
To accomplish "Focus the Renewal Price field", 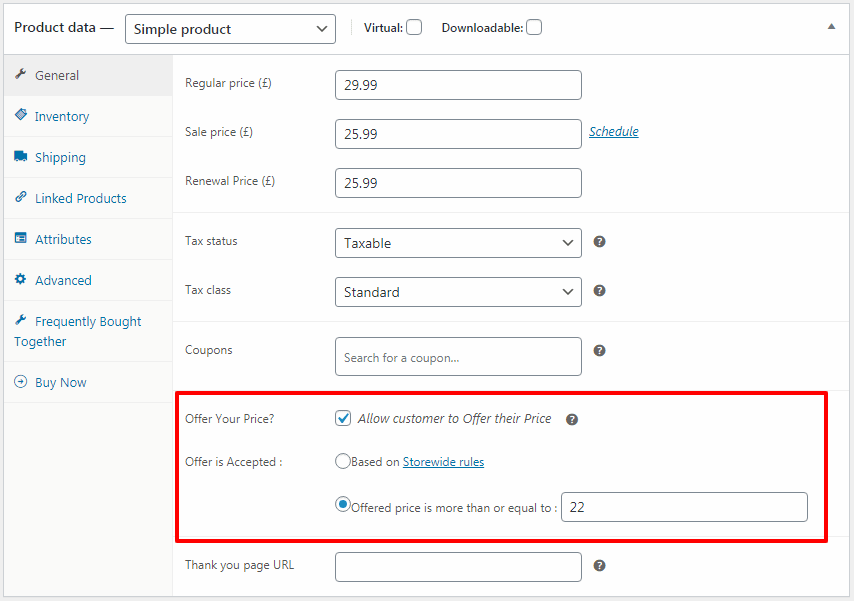I will click(458, 183).
